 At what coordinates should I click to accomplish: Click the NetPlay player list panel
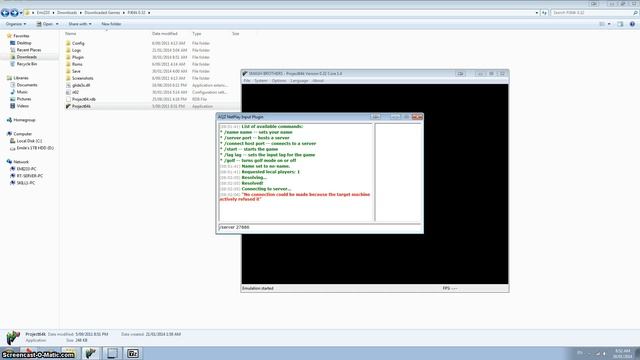tap(398, 172)
